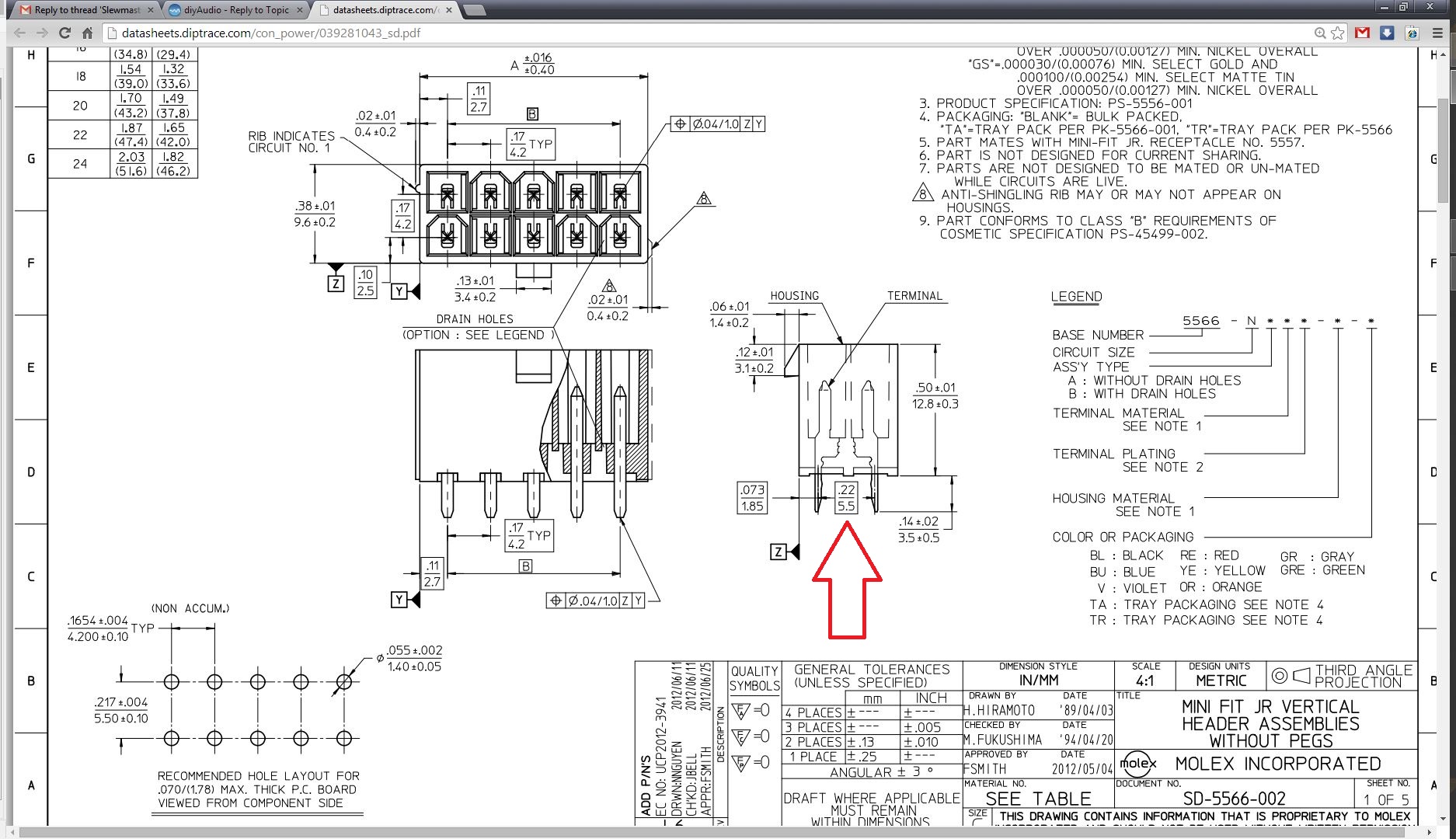Click 'CIRCUIT SIZE' legend entry

pos(1093,352)
